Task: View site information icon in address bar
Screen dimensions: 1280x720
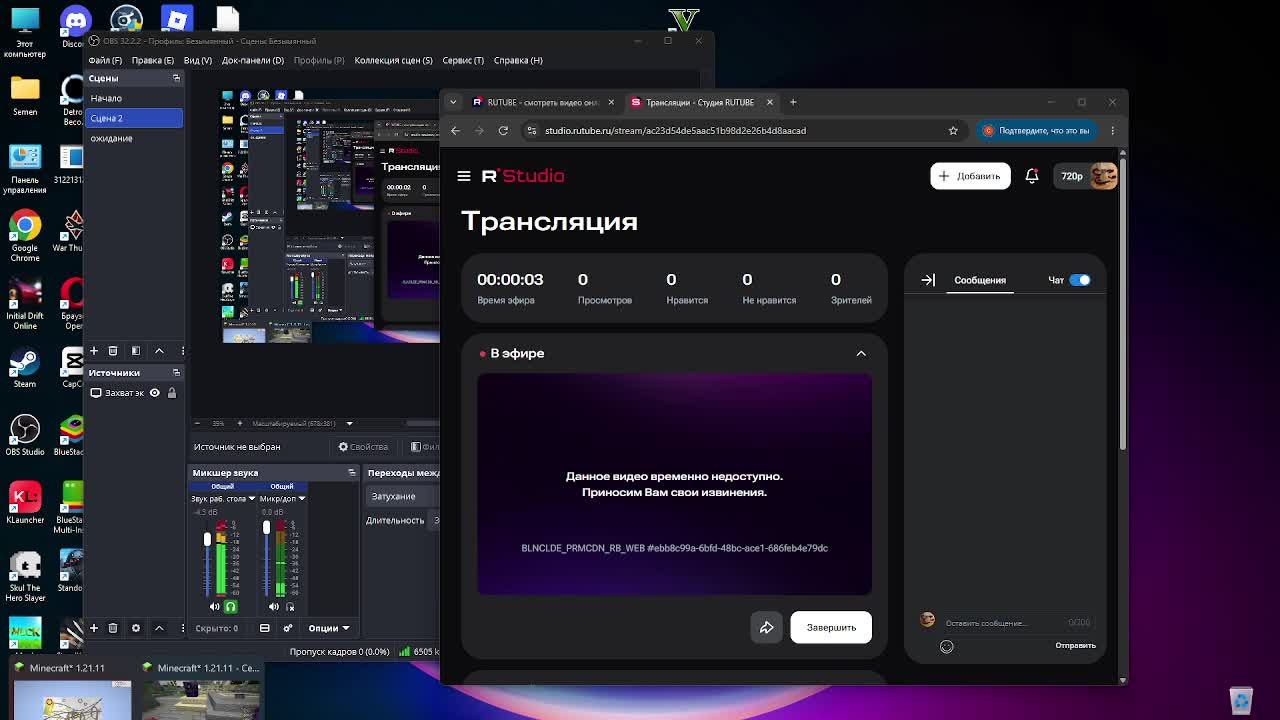Action: [x=532, y=130]
